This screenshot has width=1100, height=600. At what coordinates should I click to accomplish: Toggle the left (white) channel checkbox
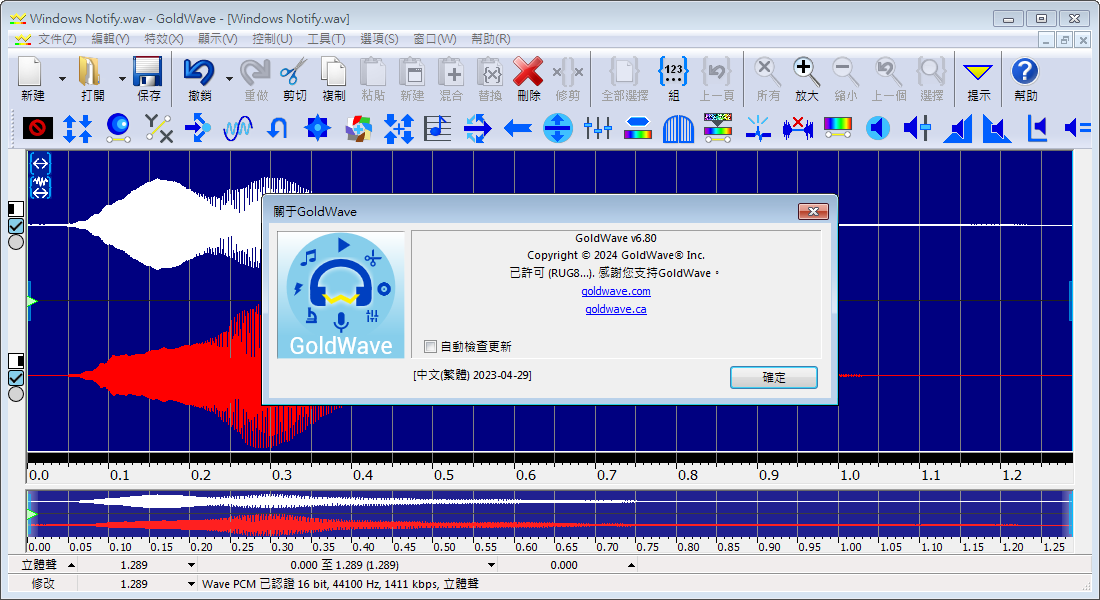pos(16,226)
